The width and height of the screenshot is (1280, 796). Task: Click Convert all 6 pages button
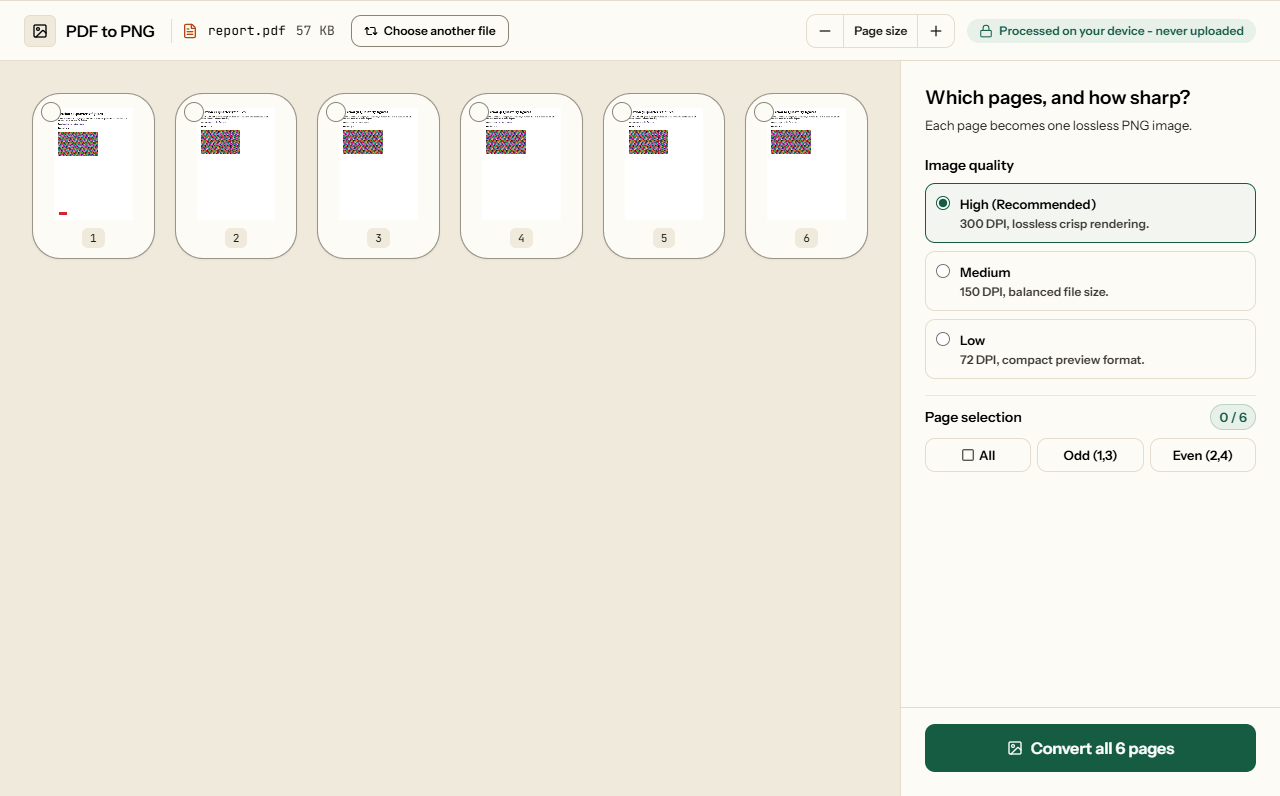click(1090, 748)
